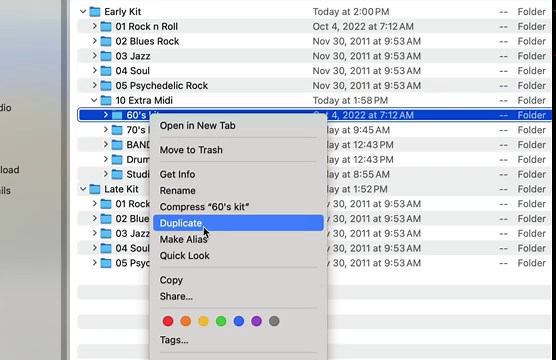Expand the 01 Rock n Roll folder under Early Kit

point(94,26)
